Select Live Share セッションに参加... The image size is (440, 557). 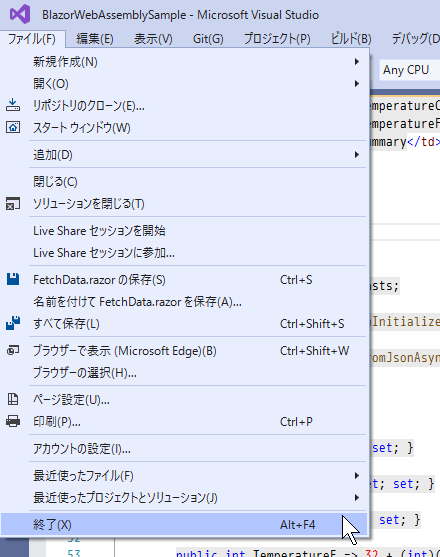coord(184,253)
